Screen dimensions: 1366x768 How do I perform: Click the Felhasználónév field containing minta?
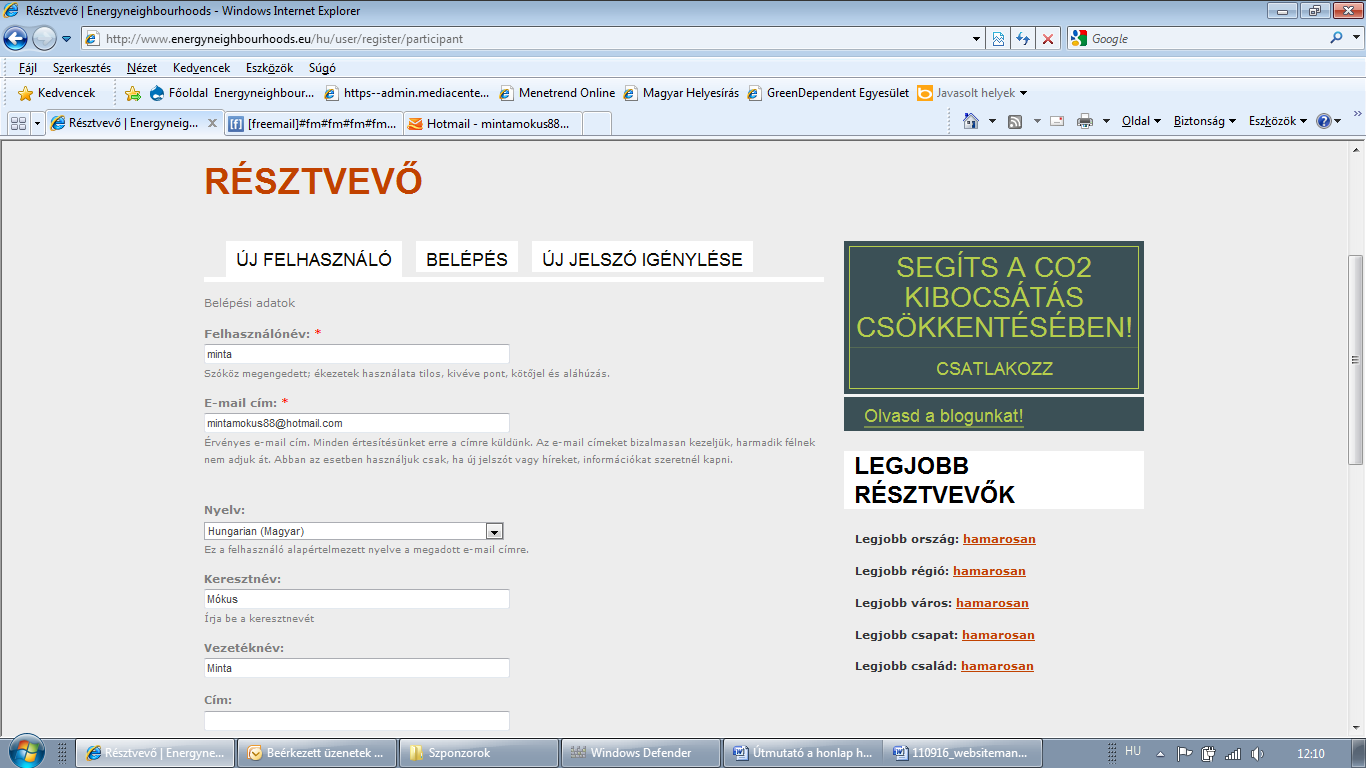(x=357, y=354)
